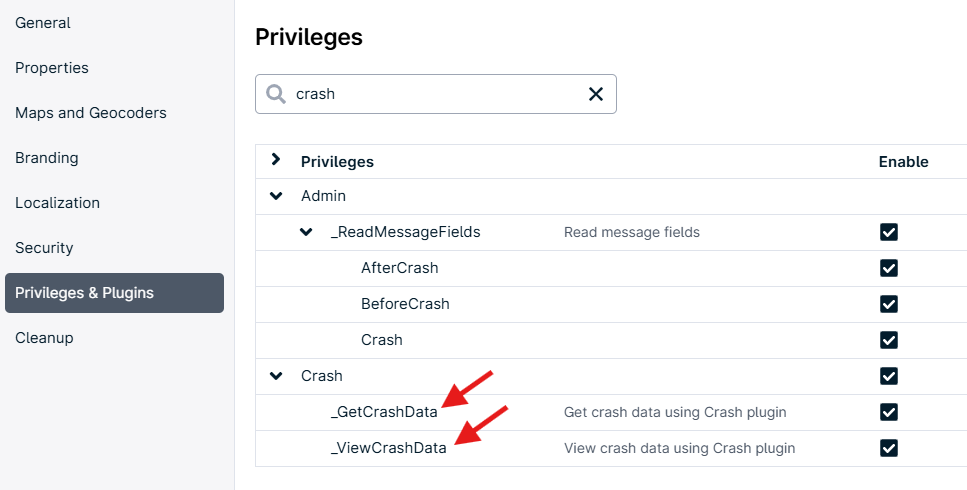The image size is (967, 490).
Task: Go to Maps and Geocoders settings
Action: [91, 113]
